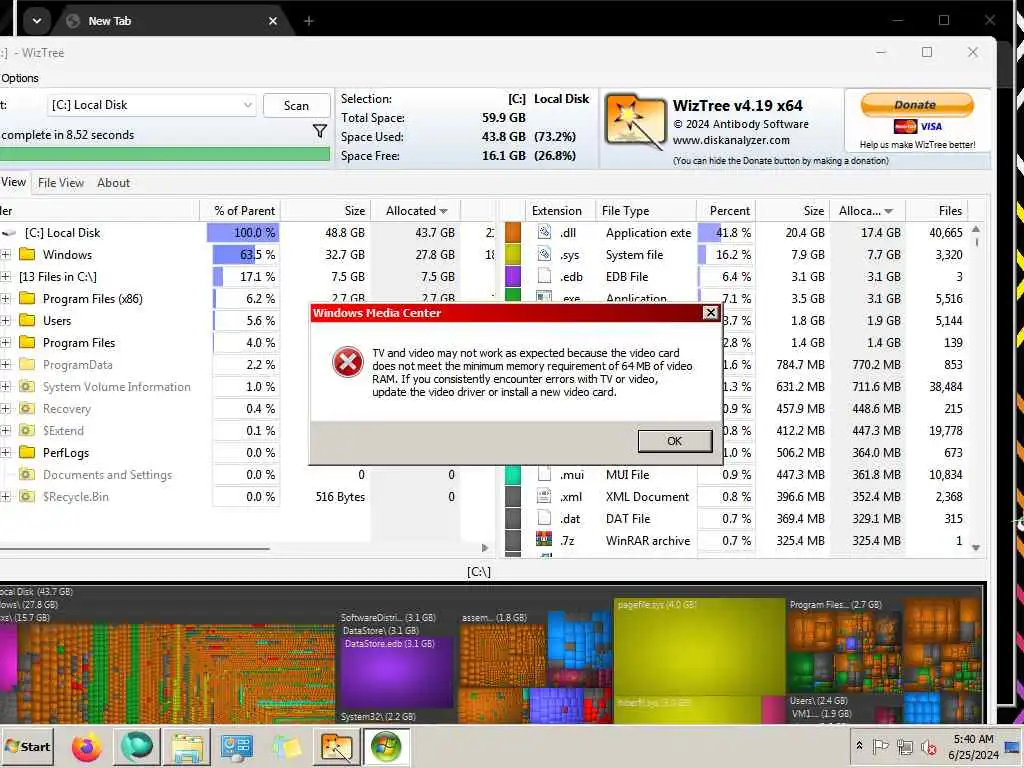Viewport: 1024px width, 768px height.
Task: Close the Windows Media Center error dialog
Action: pyautogui.click(x=711, y=313)
